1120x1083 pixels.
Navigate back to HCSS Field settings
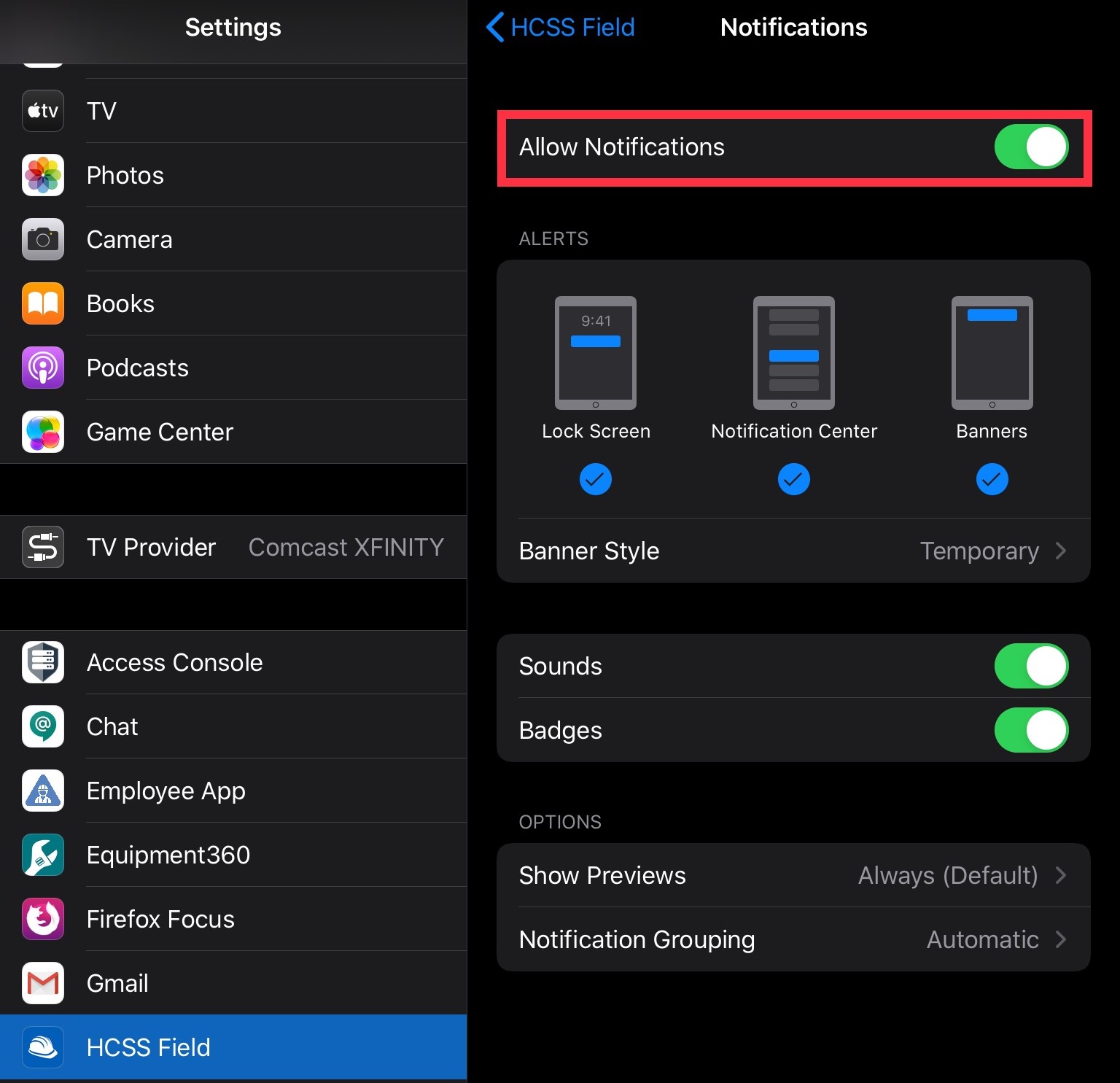tap(560, 27)
